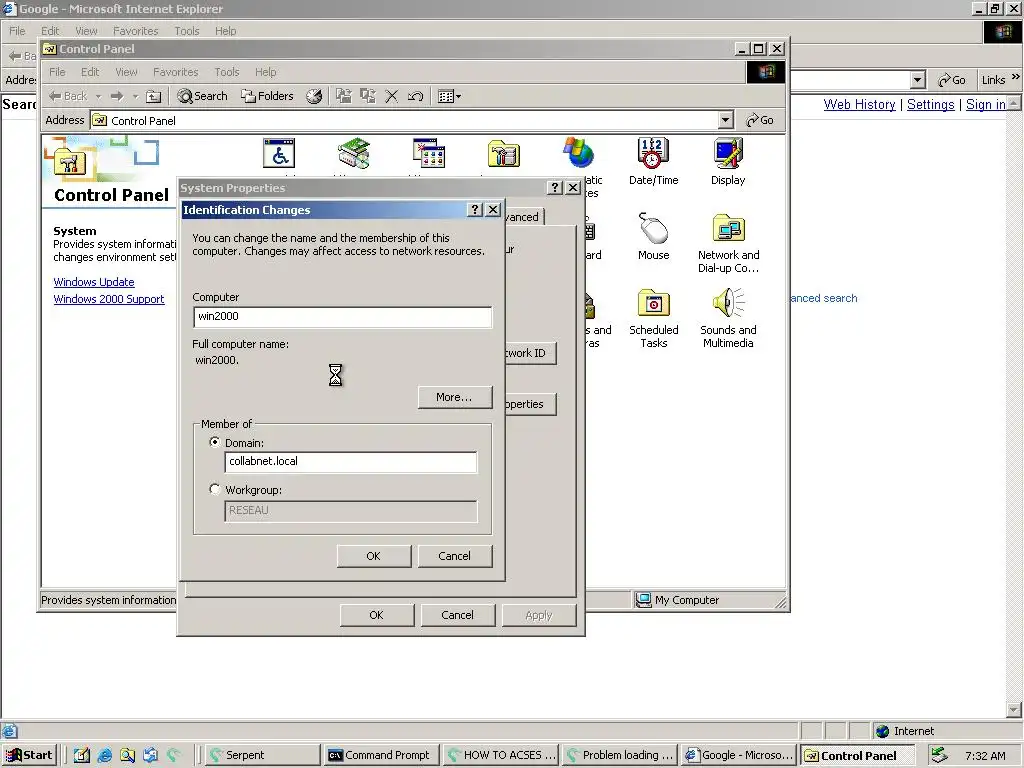Click the Folders toolbar button
1024x768 pixels.
267,96
